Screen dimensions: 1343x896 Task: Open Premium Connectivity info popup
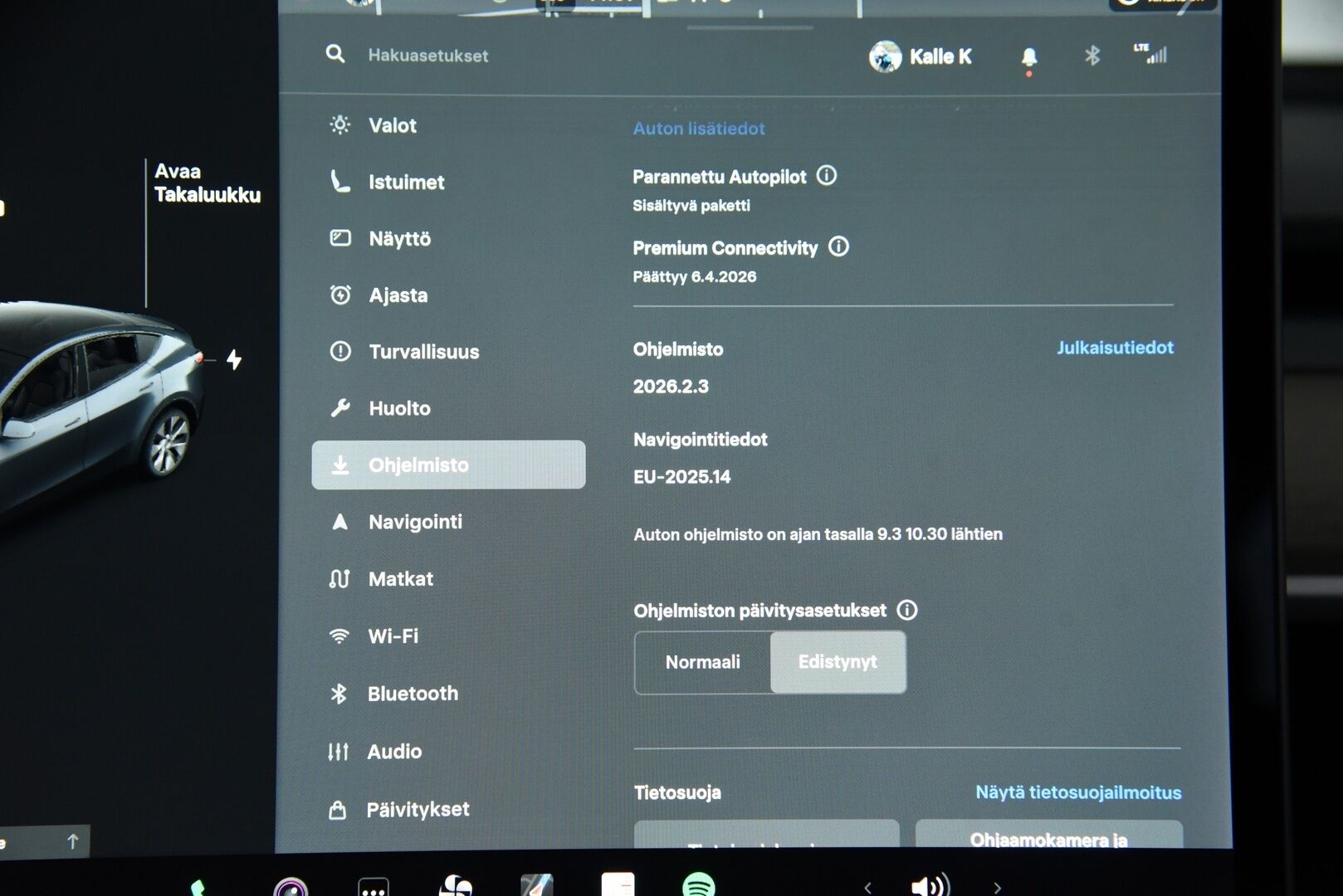pyautogui.click(x=840, y=246)
